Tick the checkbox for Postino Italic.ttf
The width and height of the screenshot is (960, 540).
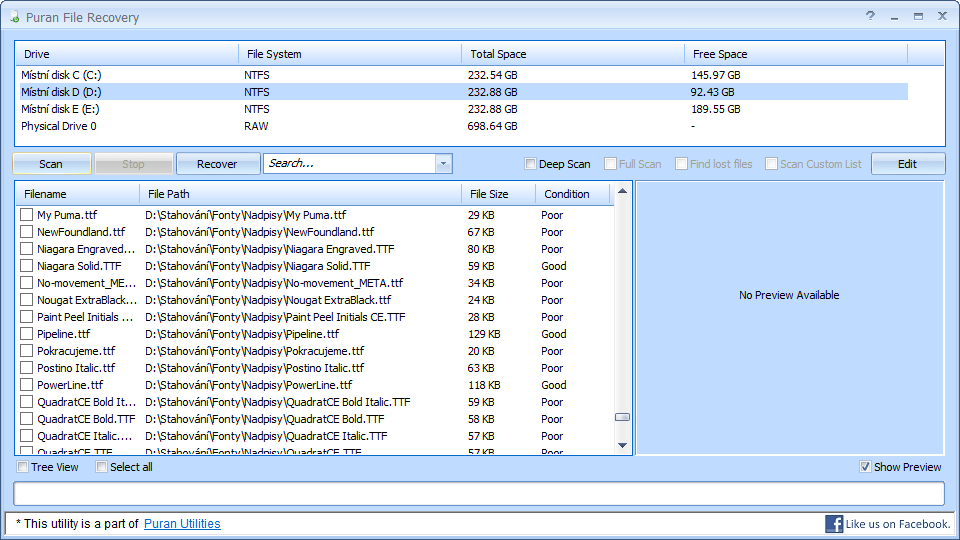pos(26,368)
